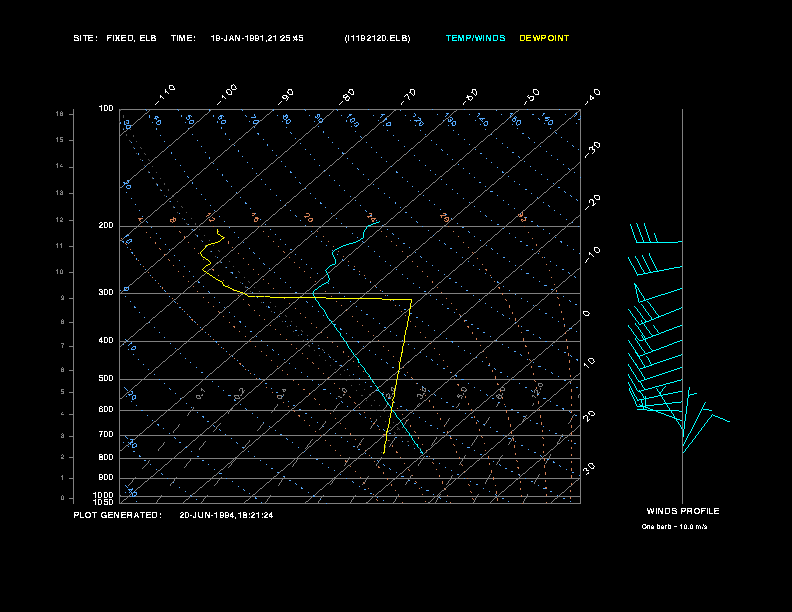Screen dimensions: 792x612
Task: Click the -50 temperature label at the top
Action: (531, 97)
